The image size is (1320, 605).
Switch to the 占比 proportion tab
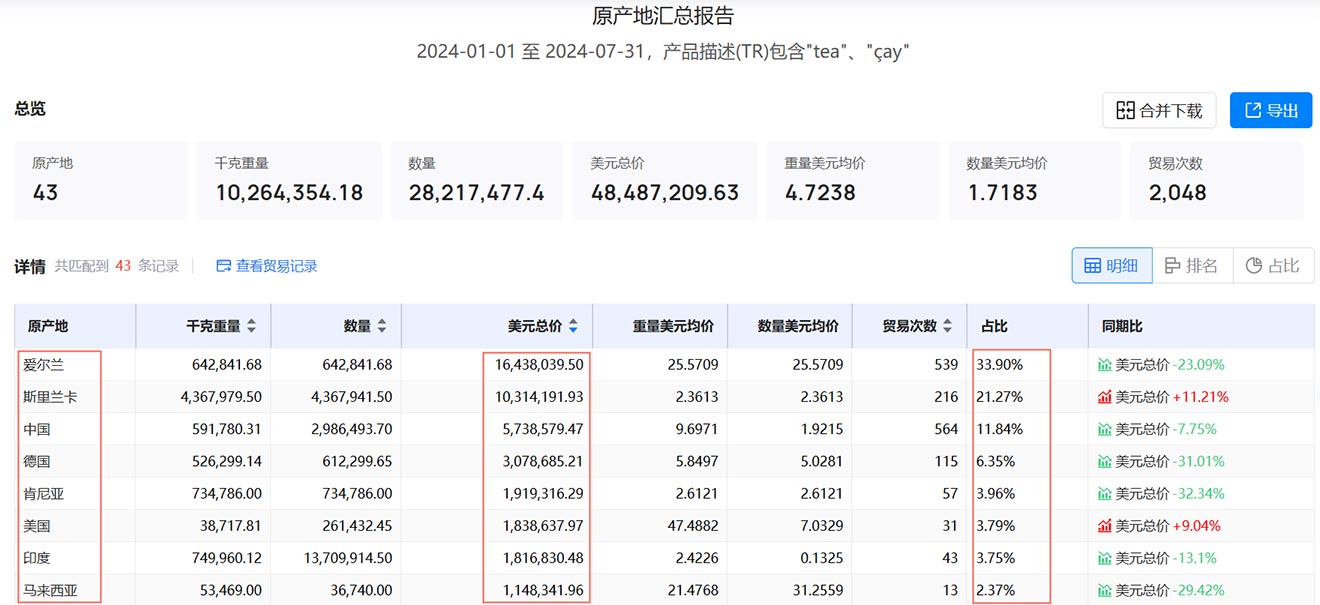1273,266
